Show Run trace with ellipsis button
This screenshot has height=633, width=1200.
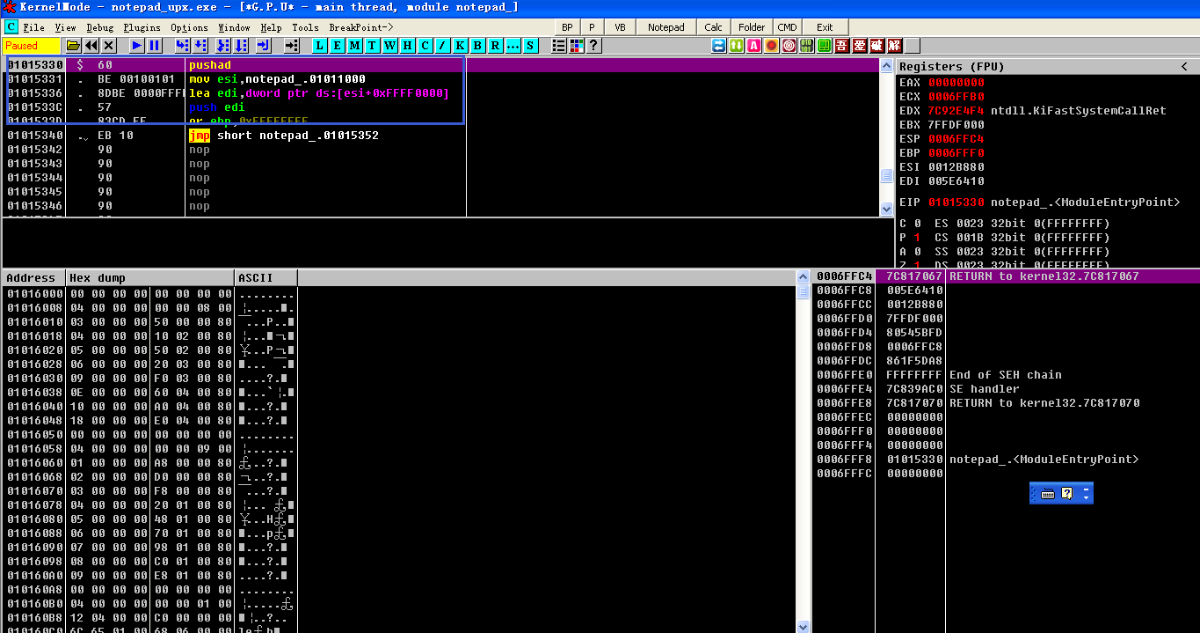[x=512, y=45]
